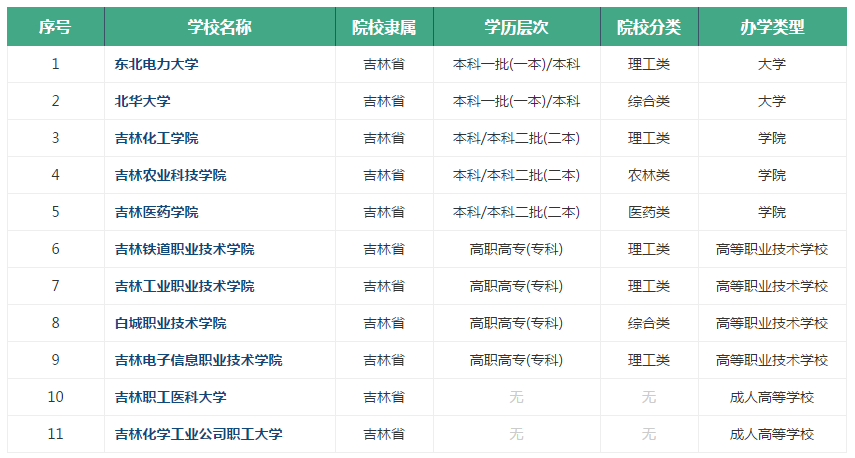This screenshot has height=458, width=855.
Task: Click row number 11 cell
Action: (x=55, y=435)
